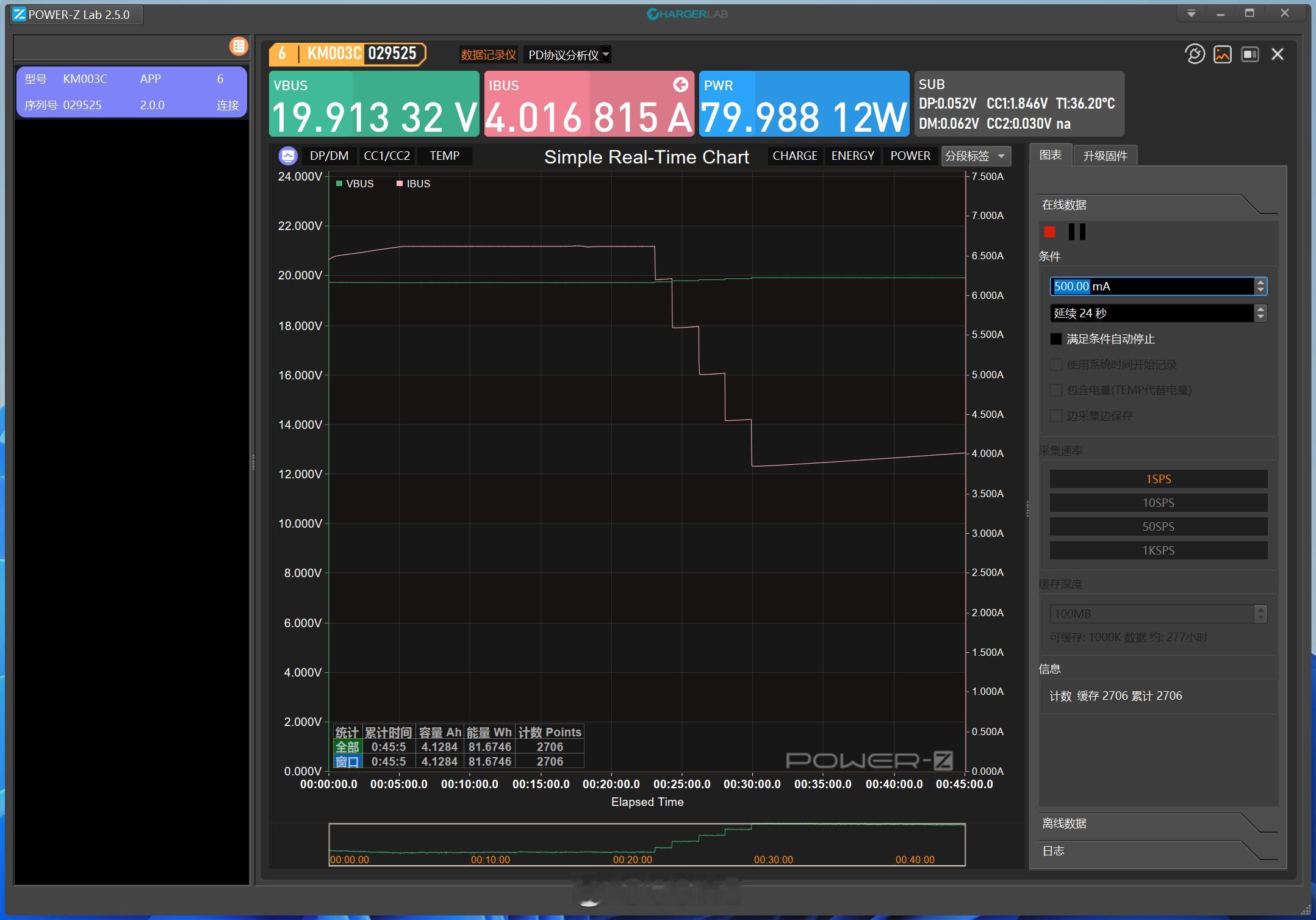The width and height of the screenshot is (1316, 920).
Task: Expand the 离线数据 section
Action: click(x=1065, y=823)
